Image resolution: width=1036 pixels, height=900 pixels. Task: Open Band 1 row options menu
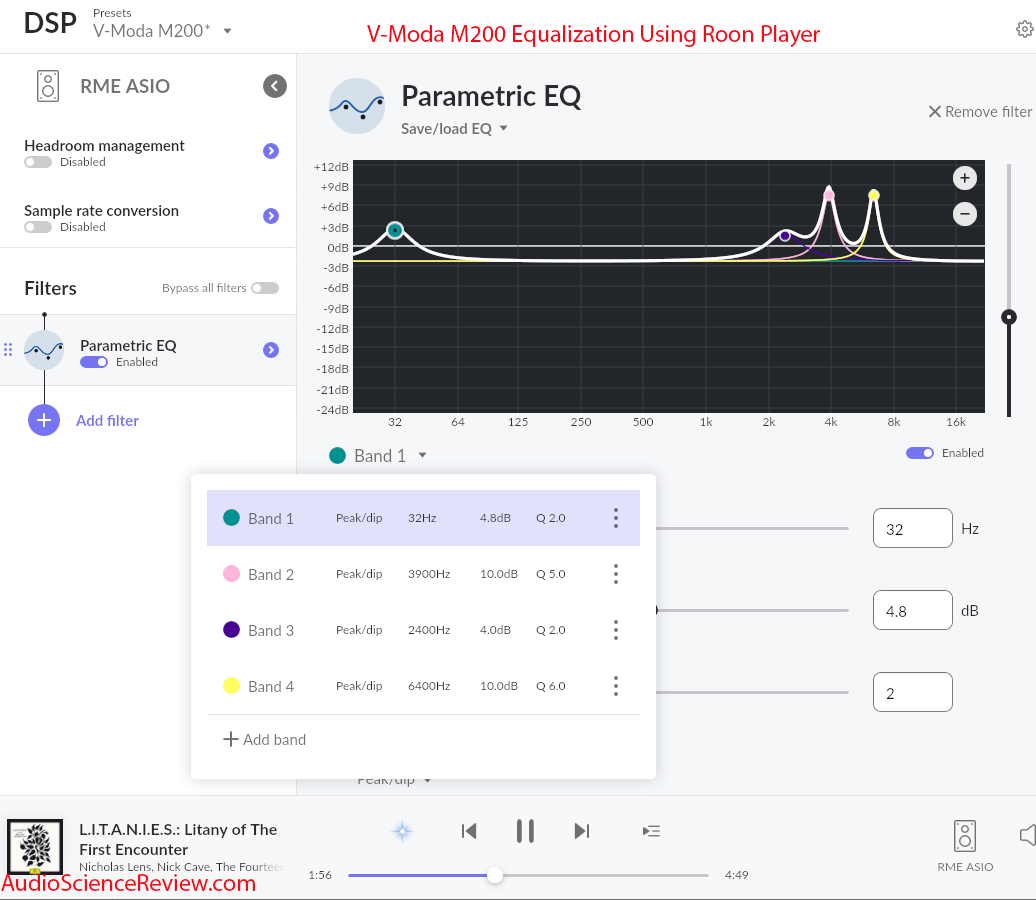click(x=616, y=518)
